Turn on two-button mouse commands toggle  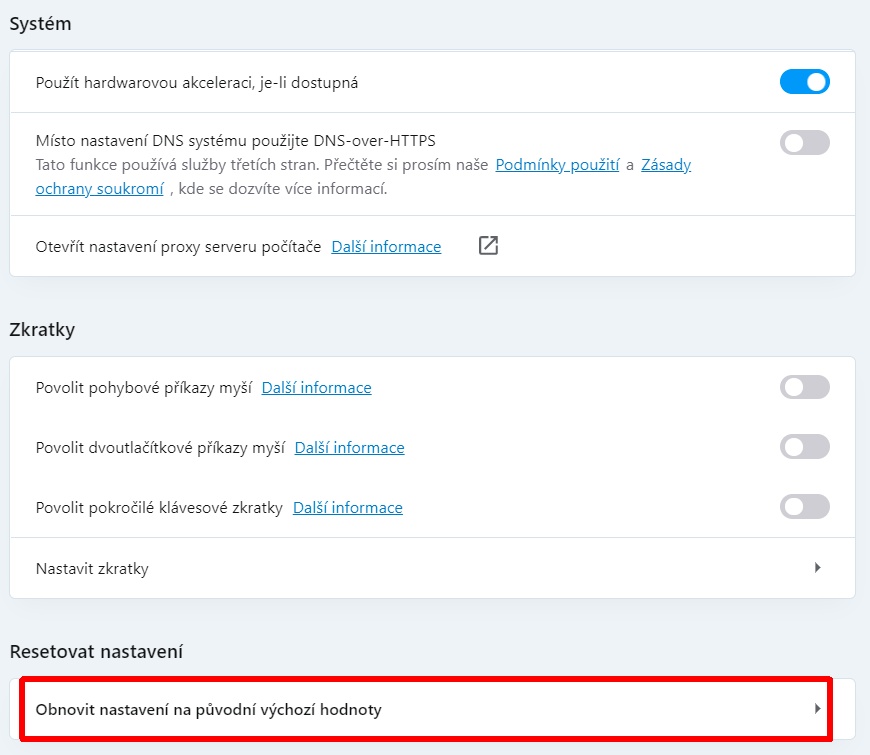pyautogui.click(x=804, y=447)
